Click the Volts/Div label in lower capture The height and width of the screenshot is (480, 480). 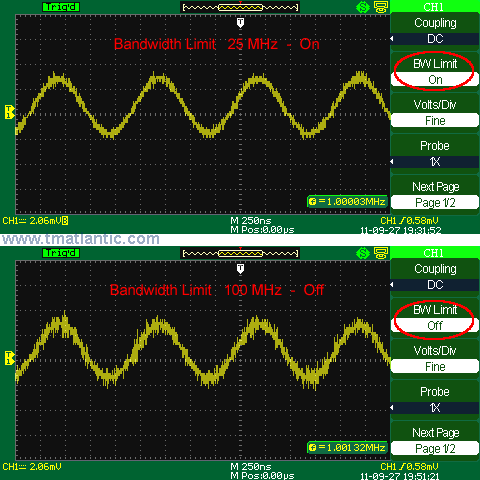tap(435, 351)
